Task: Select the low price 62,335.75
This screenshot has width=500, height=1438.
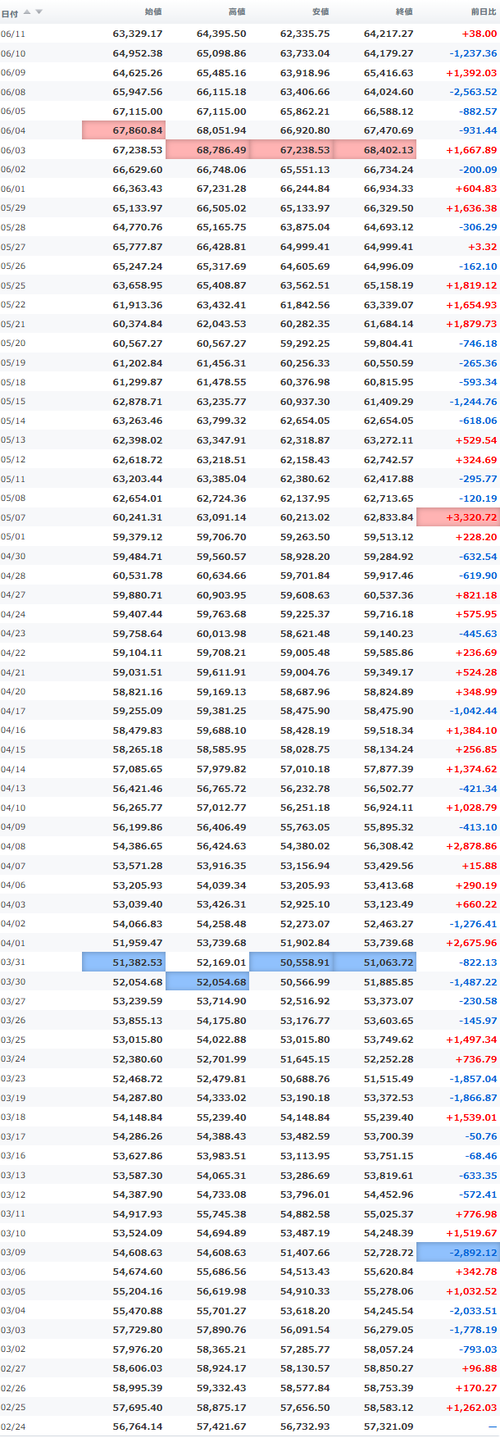Action: coord(305,33)
